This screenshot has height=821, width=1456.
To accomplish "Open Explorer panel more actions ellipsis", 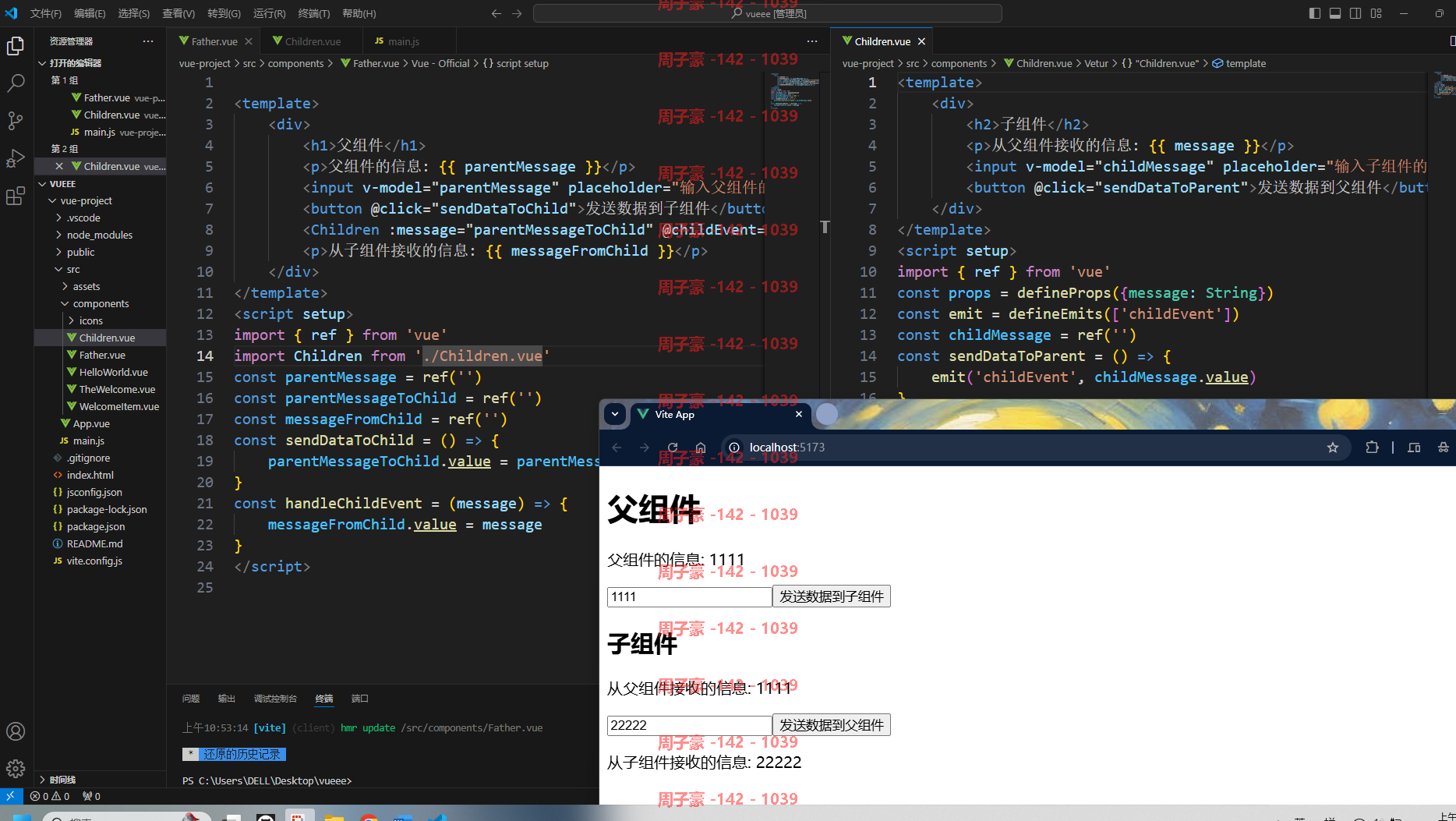I will [x=148, y=41].
